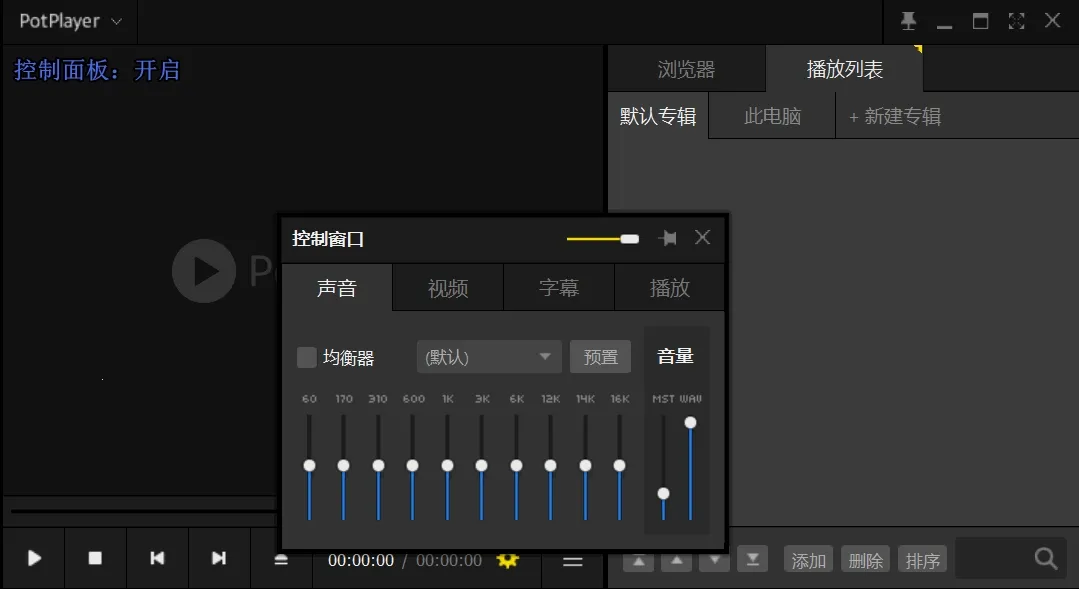Click the 预置 preset button

(x=600, y=357)
